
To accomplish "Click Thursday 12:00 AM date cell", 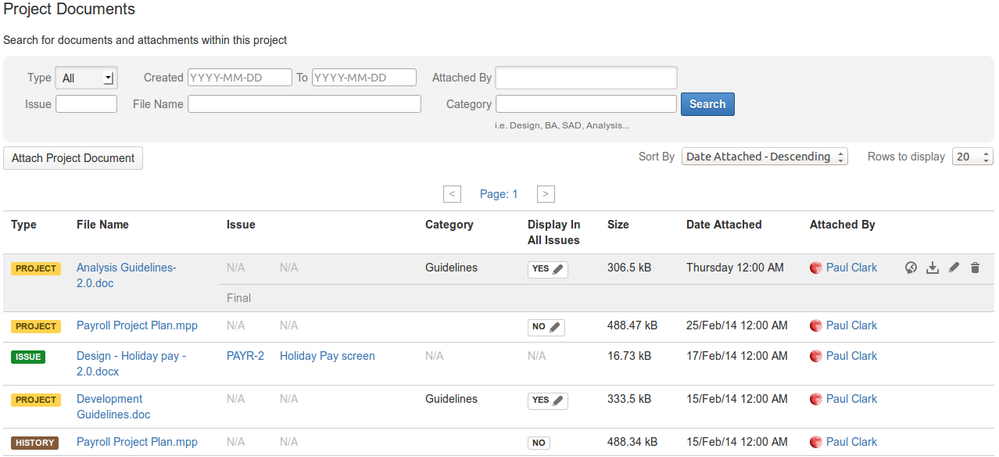I will coord(735,268).
